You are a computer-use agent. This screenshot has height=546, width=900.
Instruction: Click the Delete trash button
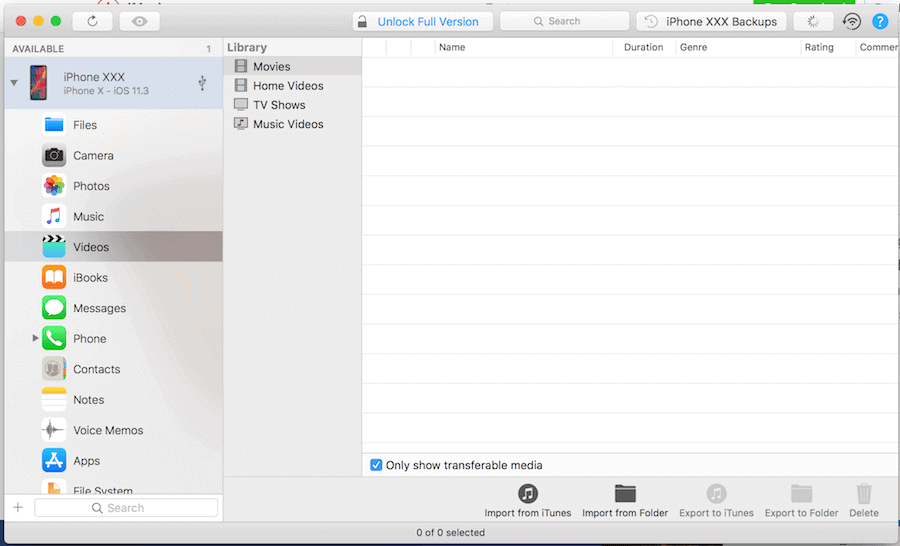click(864, 501)
